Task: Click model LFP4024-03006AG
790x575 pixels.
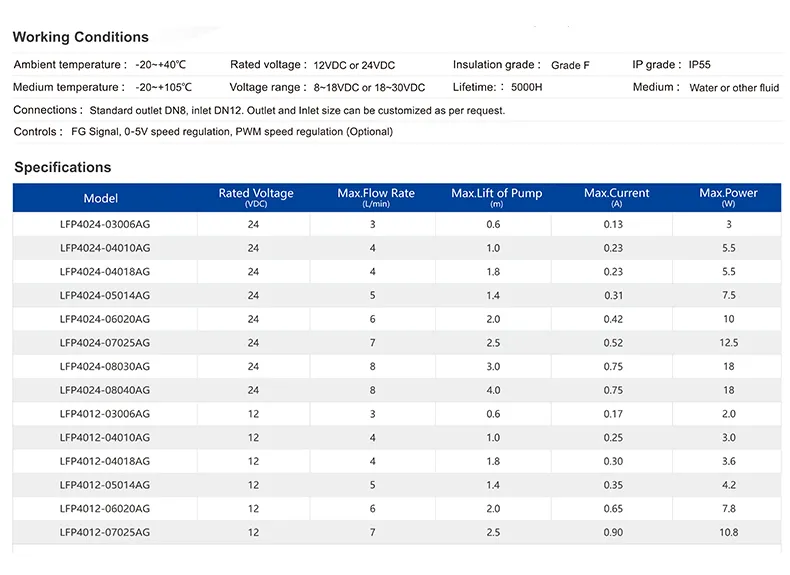Action: (105, 224)
